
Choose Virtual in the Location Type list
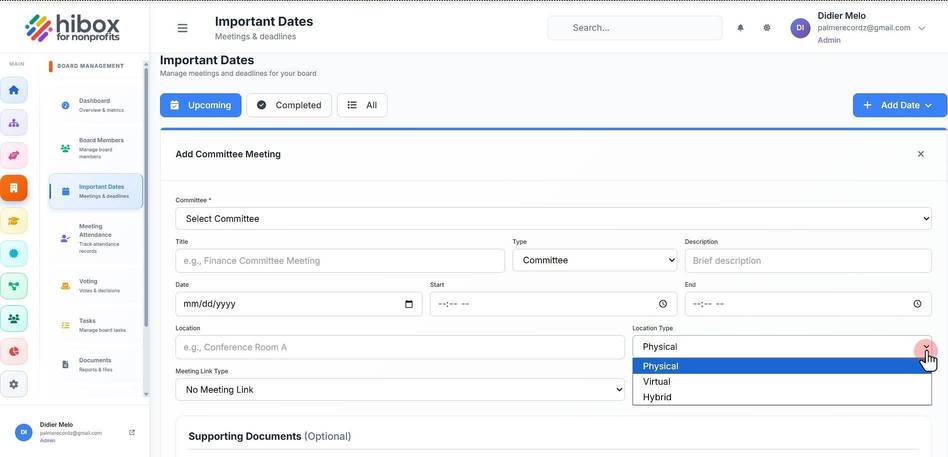coord(782,381)
